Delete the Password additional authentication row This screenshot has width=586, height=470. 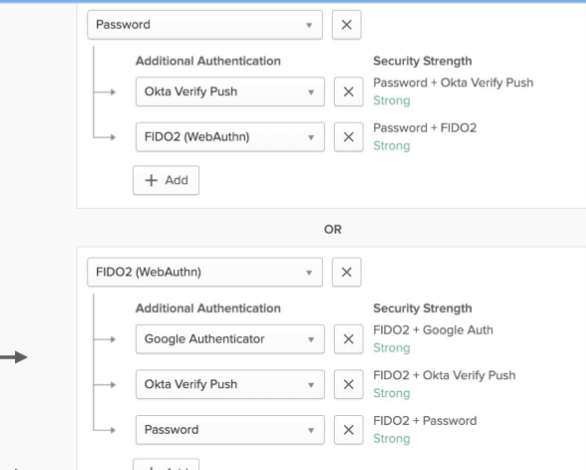pyautogui.click(x=348, y=430)
